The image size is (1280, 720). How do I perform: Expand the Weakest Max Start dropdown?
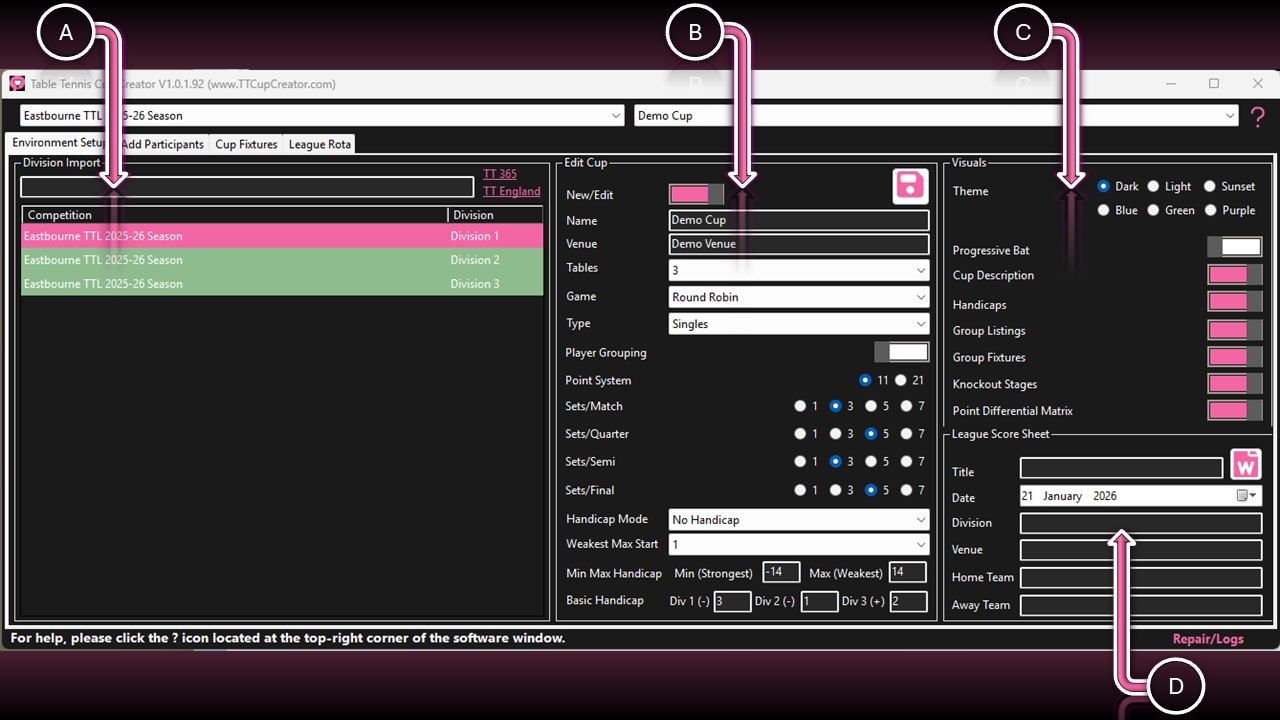(799, 545)
